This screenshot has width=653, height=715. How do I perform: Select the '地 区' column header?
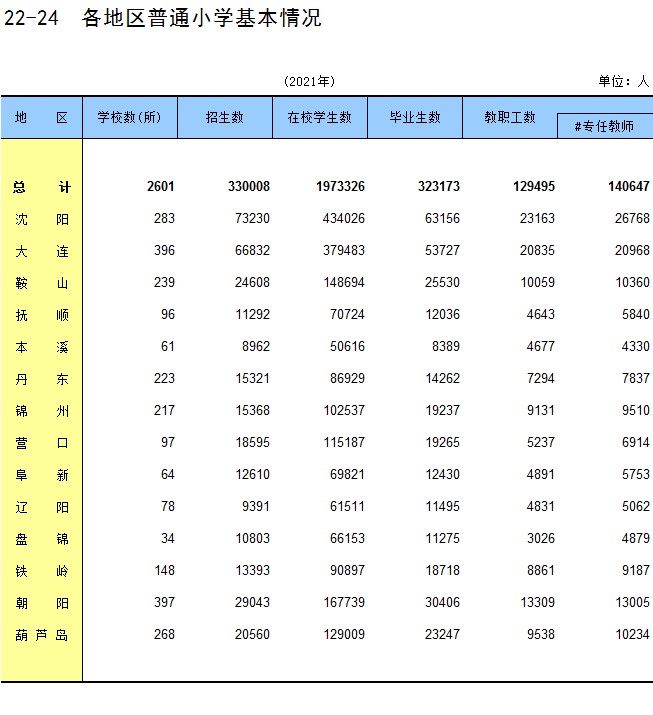point(41,118)
